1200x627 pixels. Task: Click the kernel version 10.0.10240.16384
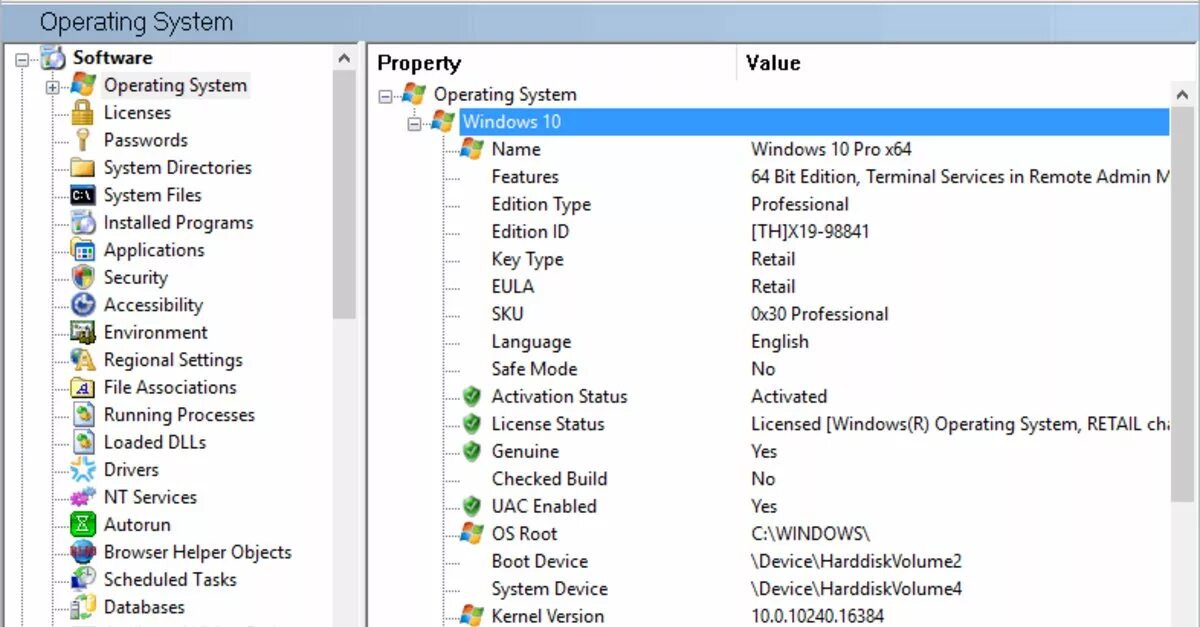[817, 616]
